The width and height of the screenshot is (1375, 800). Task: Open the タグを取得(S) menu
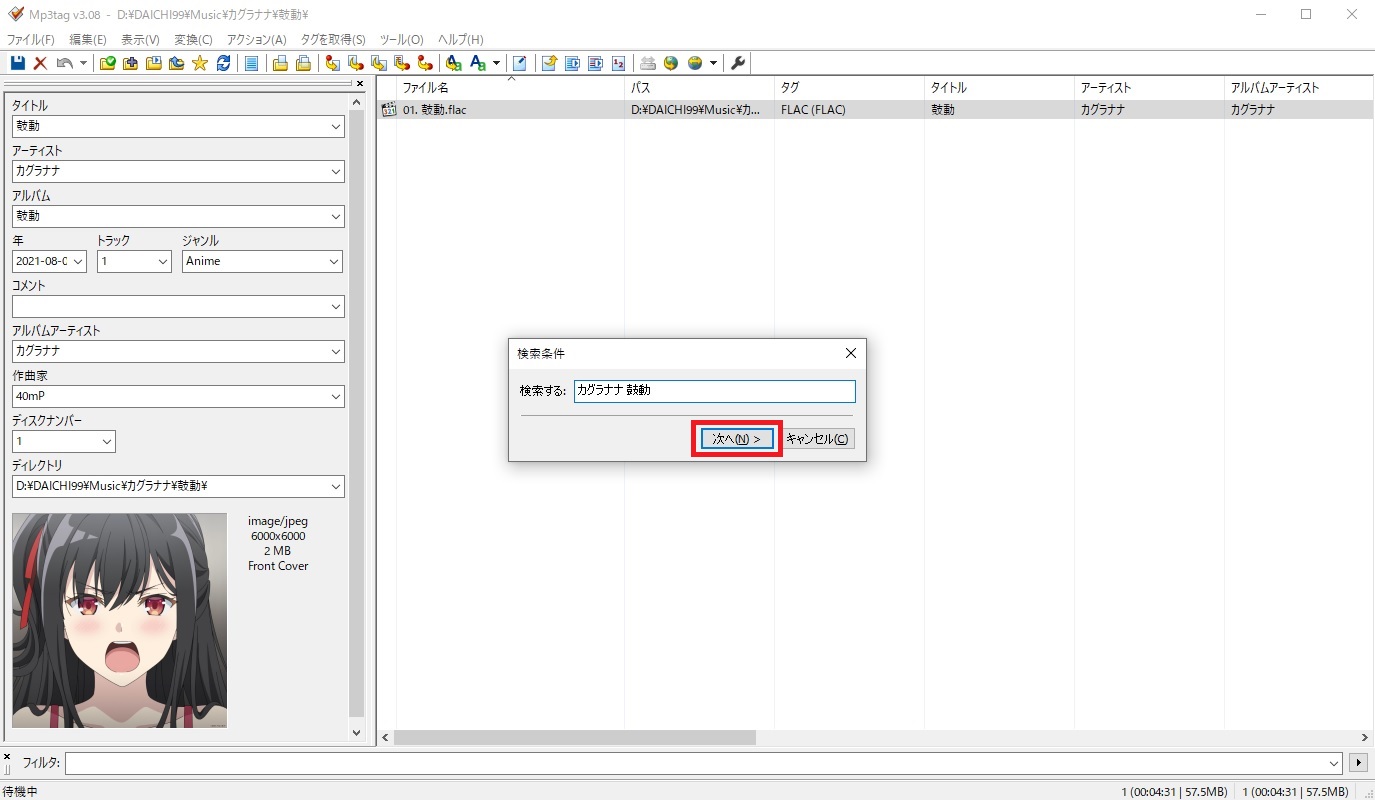coord(331,40)
